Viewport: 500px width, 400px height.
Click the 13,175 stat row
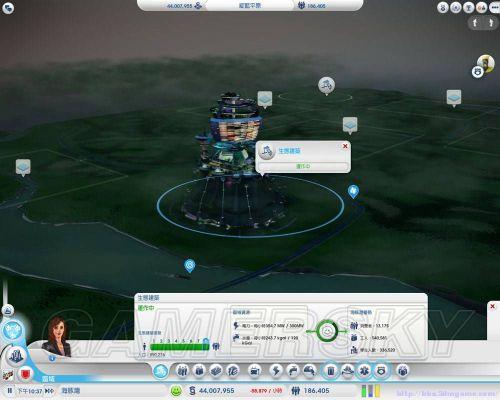point(370,326)
